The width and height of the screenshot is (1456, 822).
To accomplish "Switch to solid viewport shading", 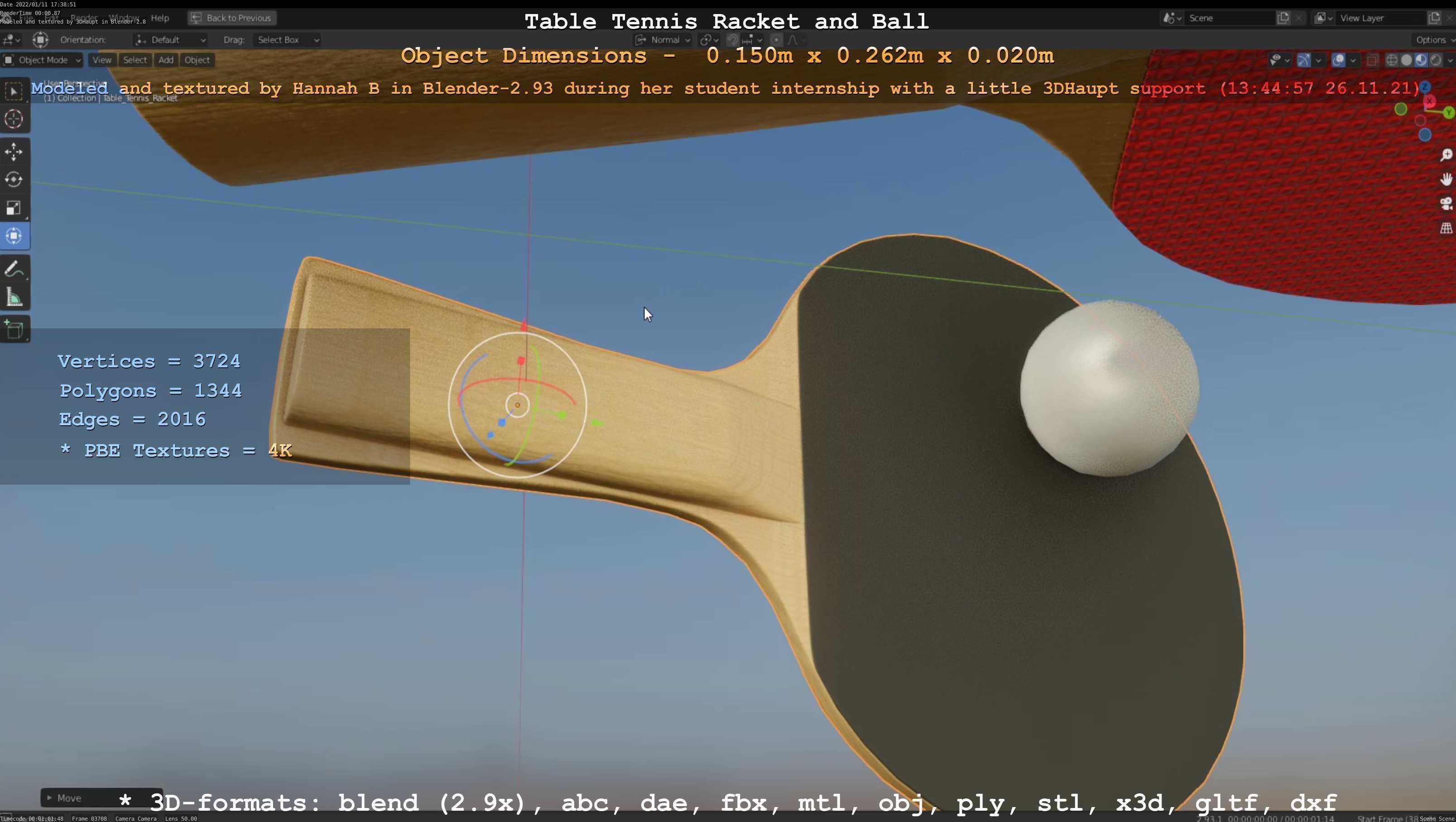I will (1407, 60).
